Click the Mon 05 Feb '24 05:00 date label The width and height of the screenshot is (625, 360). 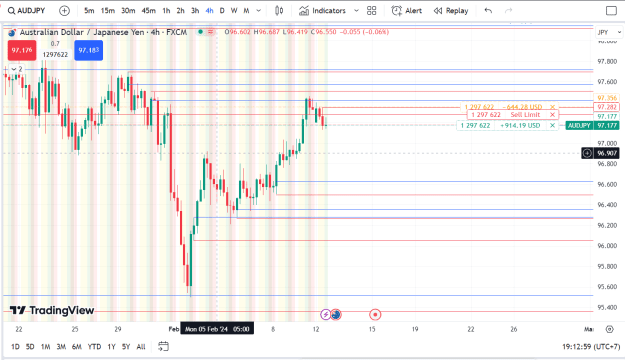tap(217, 329)
